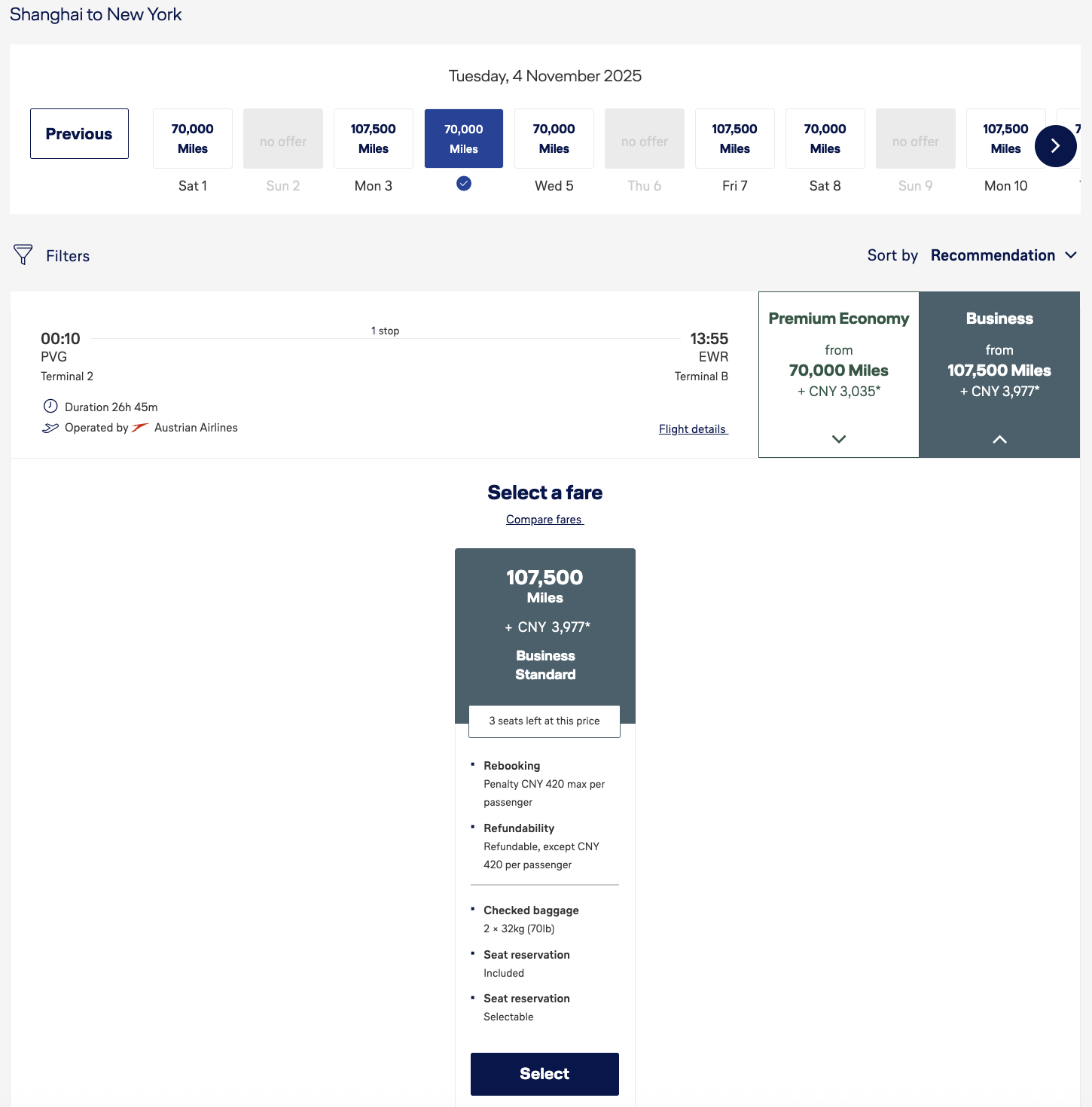The width and height of the screenshot is (1092, 1107).
Task: Click the Select a fare heading
Action: click(x=545, y=493)
